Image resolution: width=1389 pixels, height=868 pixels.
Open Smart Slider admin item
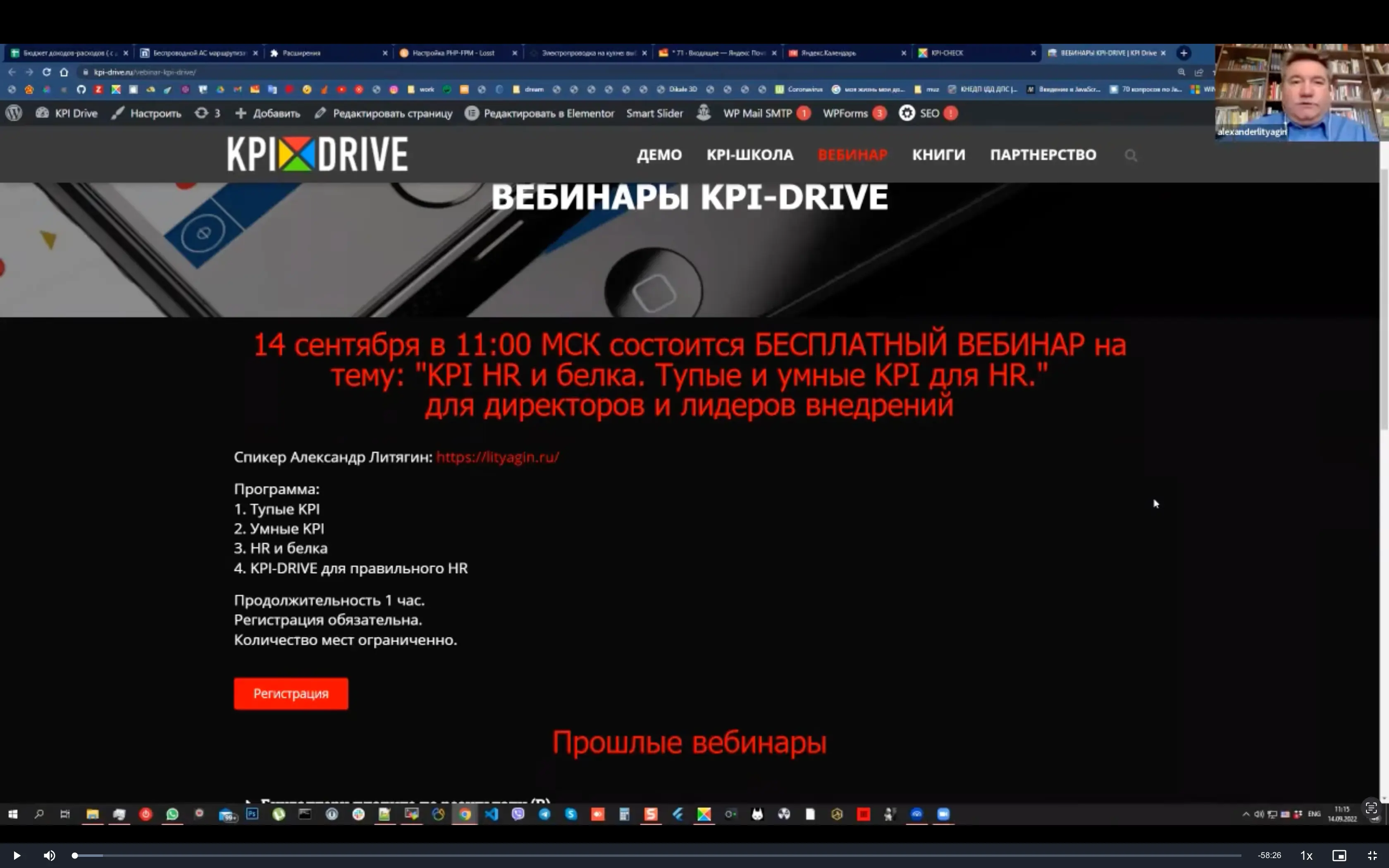pos(654,113)
